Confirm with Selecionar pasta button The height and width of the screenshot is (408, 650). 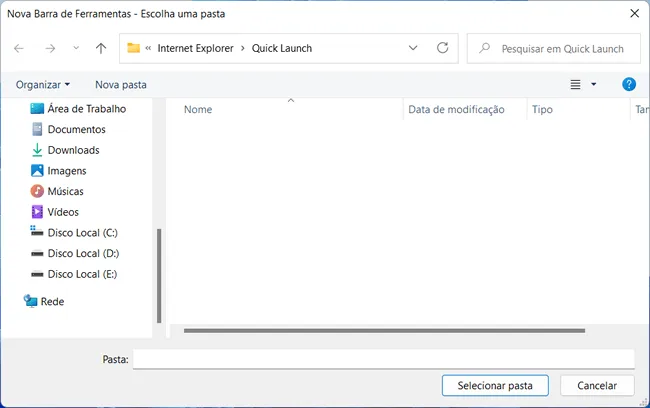[x=495, y=386]
